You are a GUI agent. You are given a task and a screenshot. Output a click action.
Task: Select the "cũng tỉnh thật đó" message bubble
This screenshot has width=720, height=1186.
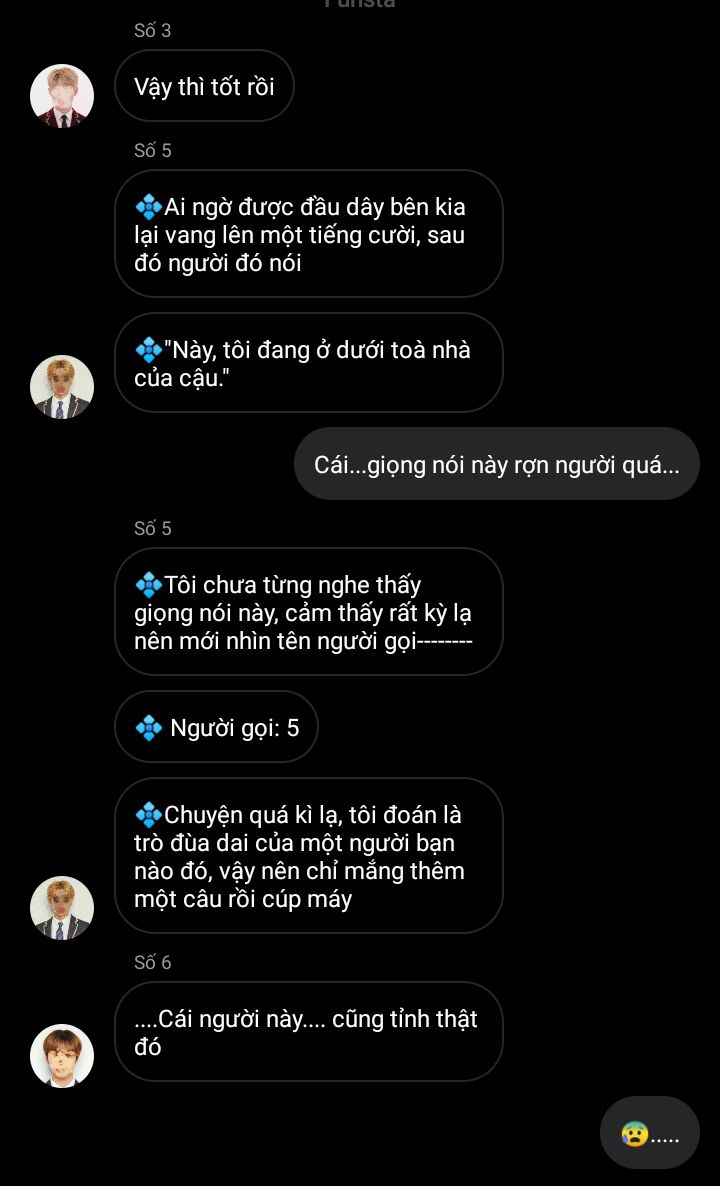308,1032
